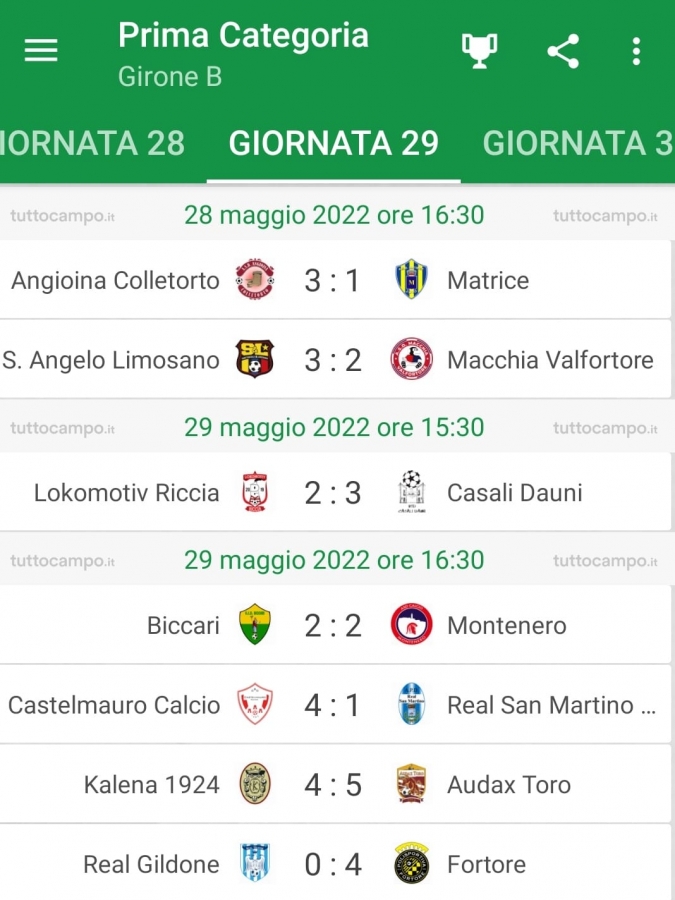Viewport: 675px width, 900px height.
Task: Open the three-dot overflow menu
Action: (636, 52)
